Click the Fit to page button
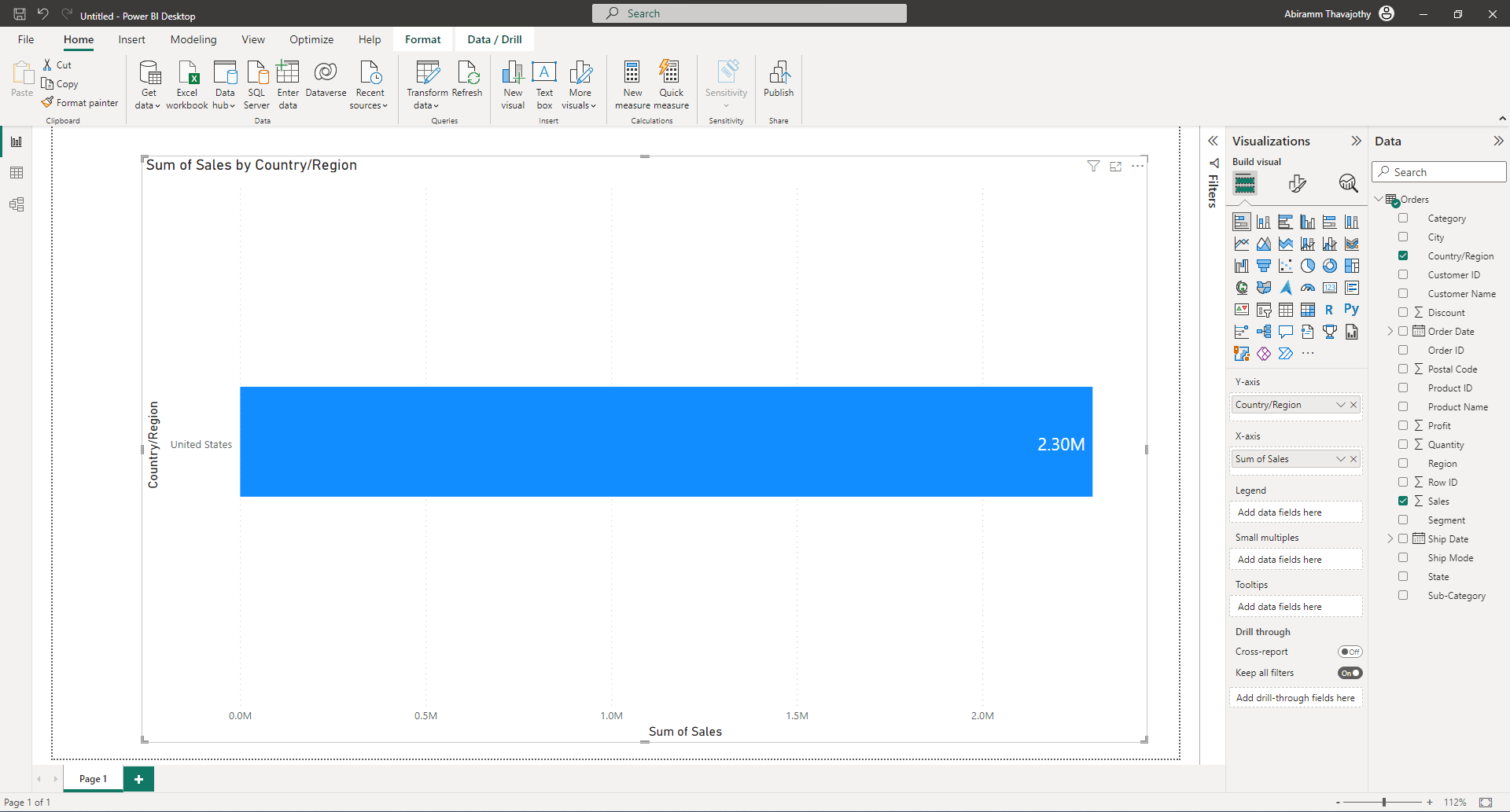Image resolution: width=1510 pixels, height=812 pixels. point(1486,803)
